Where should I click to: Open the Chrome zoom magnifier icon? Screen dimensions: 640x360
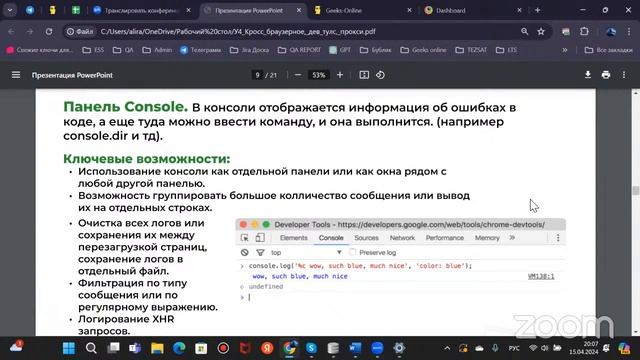coord(524,31)
